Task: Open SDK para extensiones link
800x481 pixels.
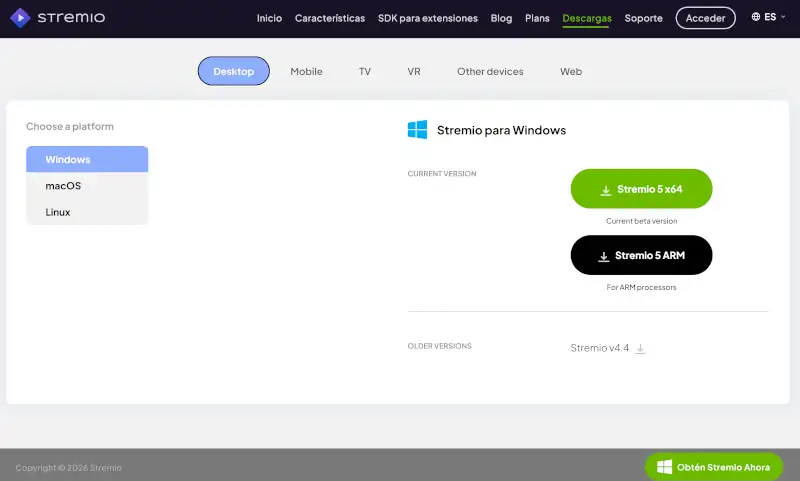Action: [x=428, y=18]
